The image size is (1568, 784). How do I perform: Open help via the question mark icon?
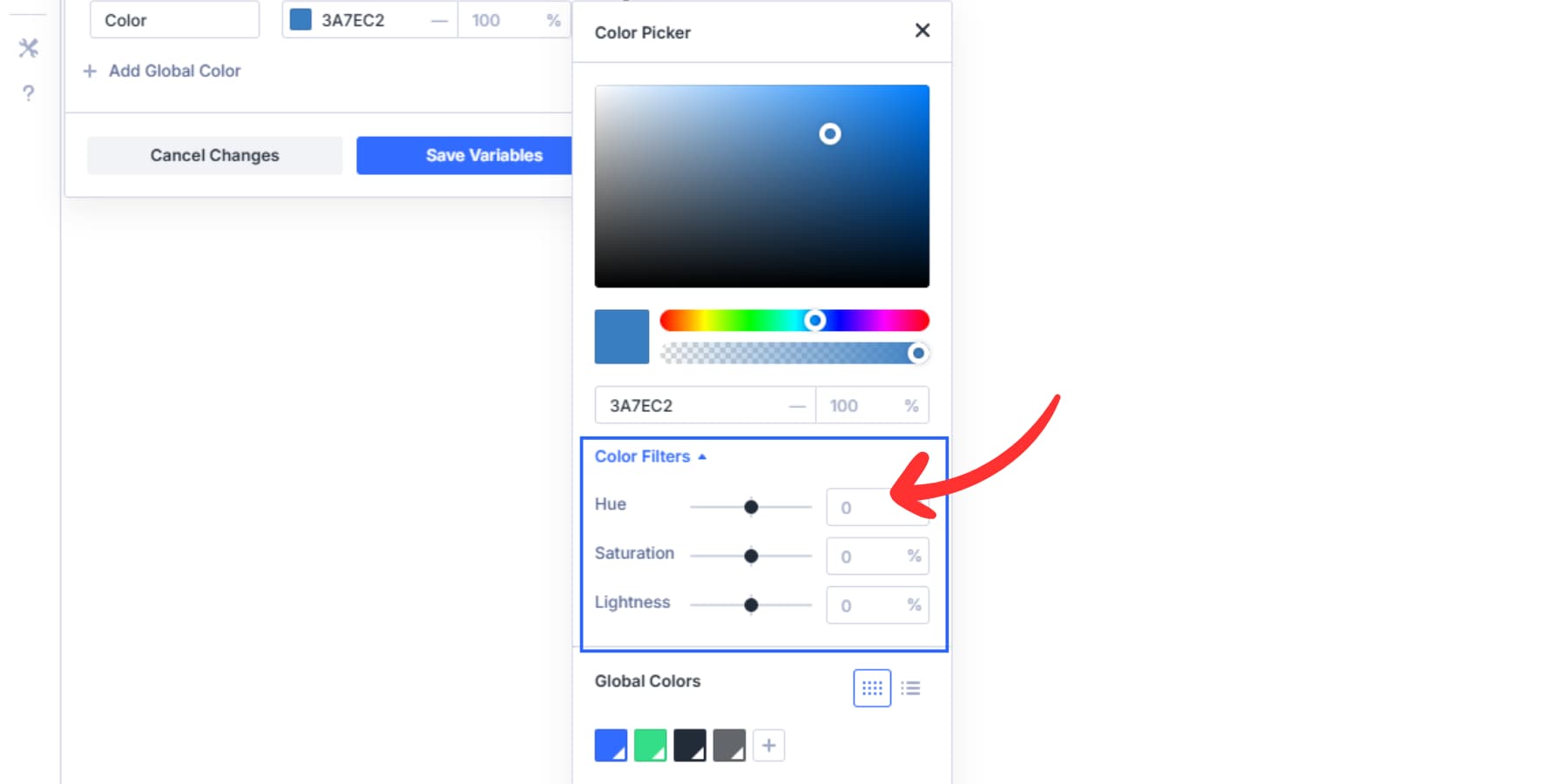pos(28,93)
